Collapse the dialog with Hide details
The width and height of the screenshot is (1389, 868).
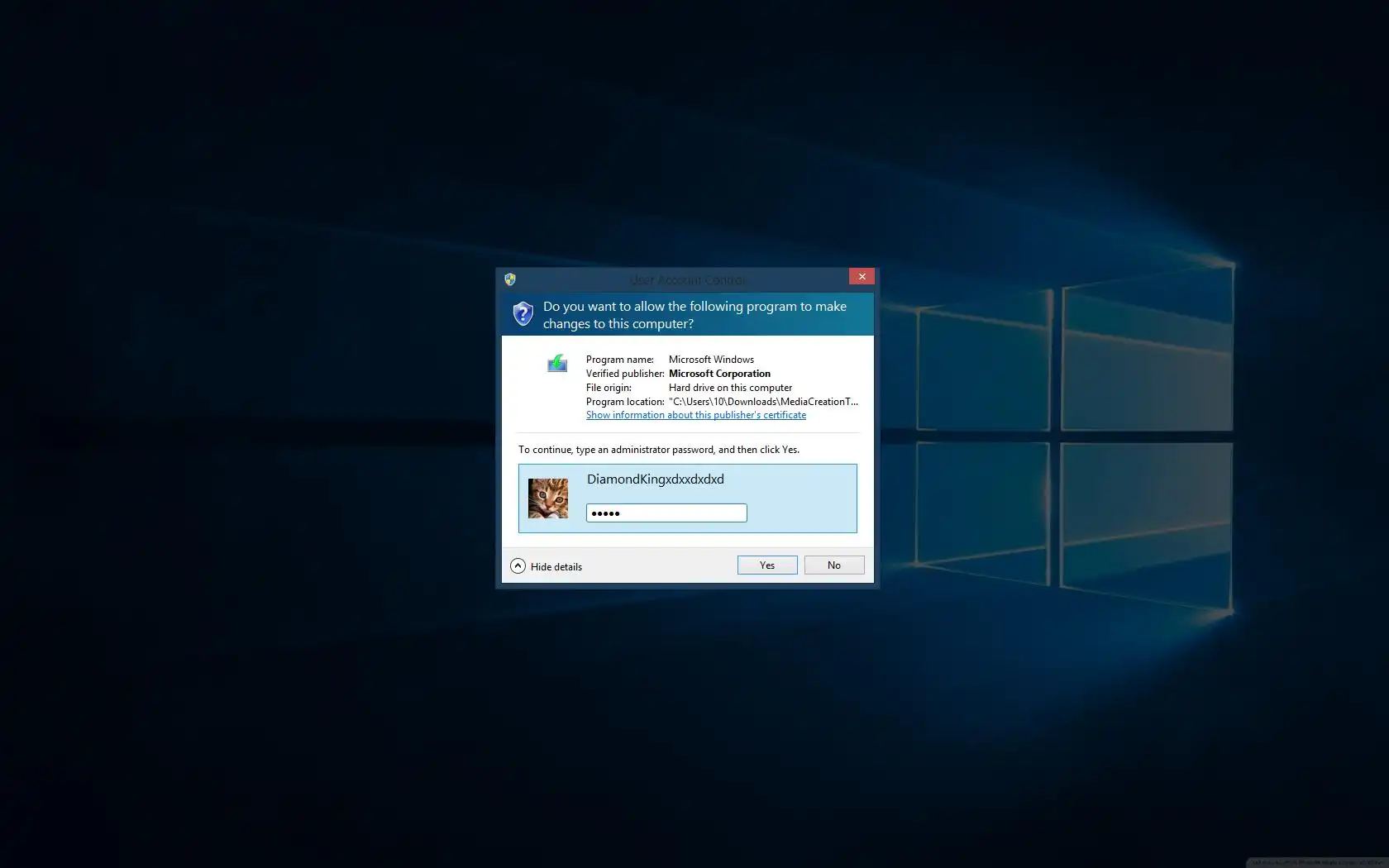(x=547, y=566)
